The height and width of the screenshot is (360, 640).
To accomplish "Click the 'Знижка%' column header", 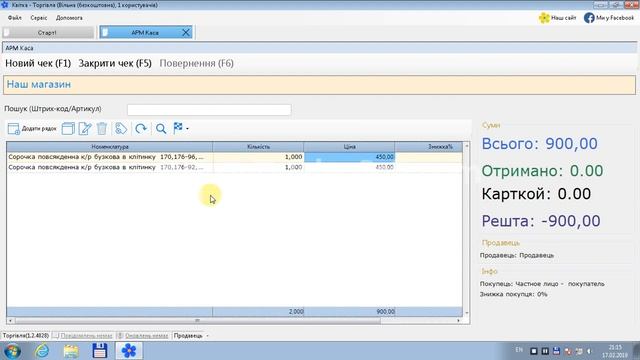I will point(429,147).
